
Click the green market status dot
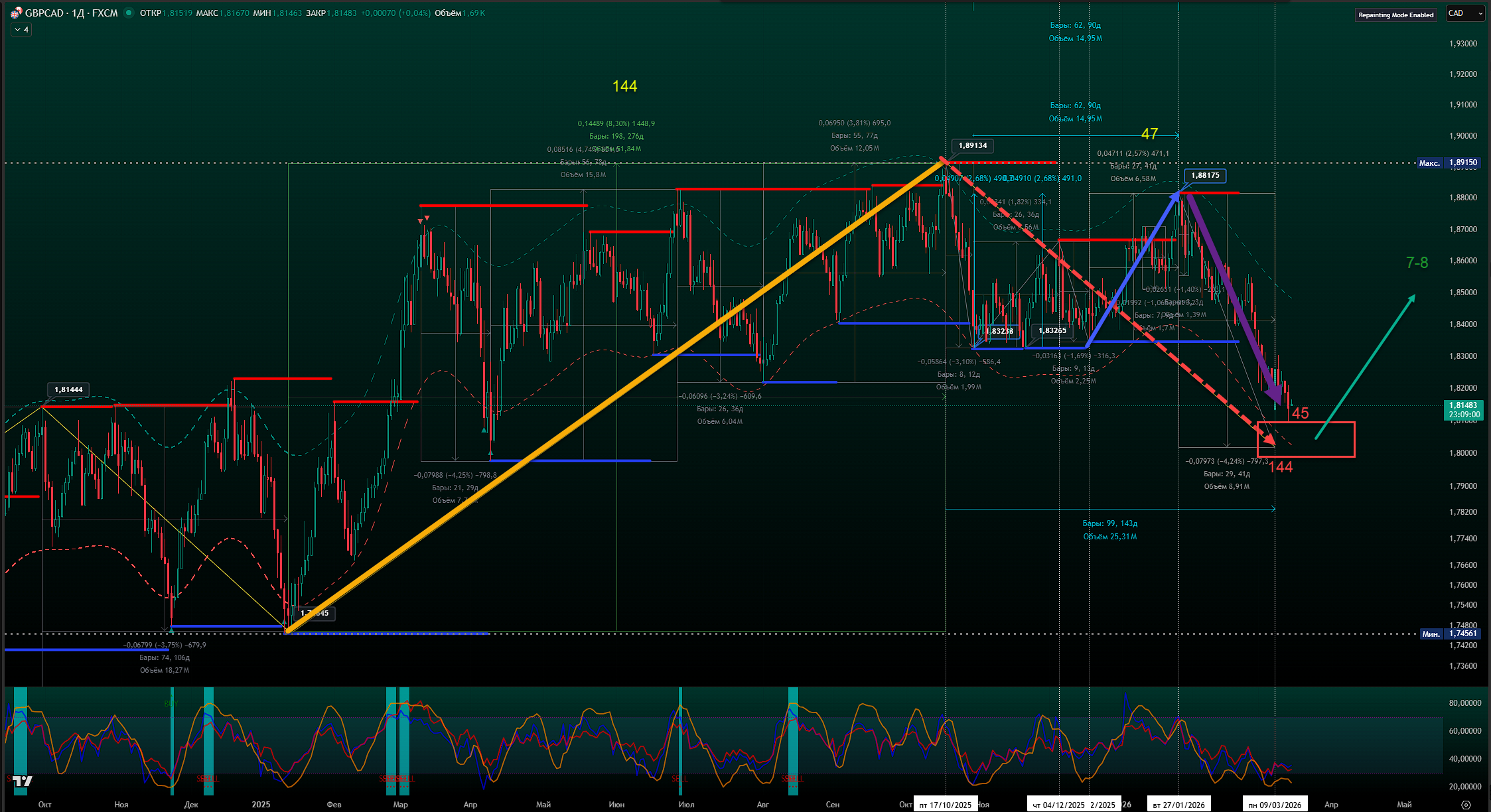coord(128,13)
